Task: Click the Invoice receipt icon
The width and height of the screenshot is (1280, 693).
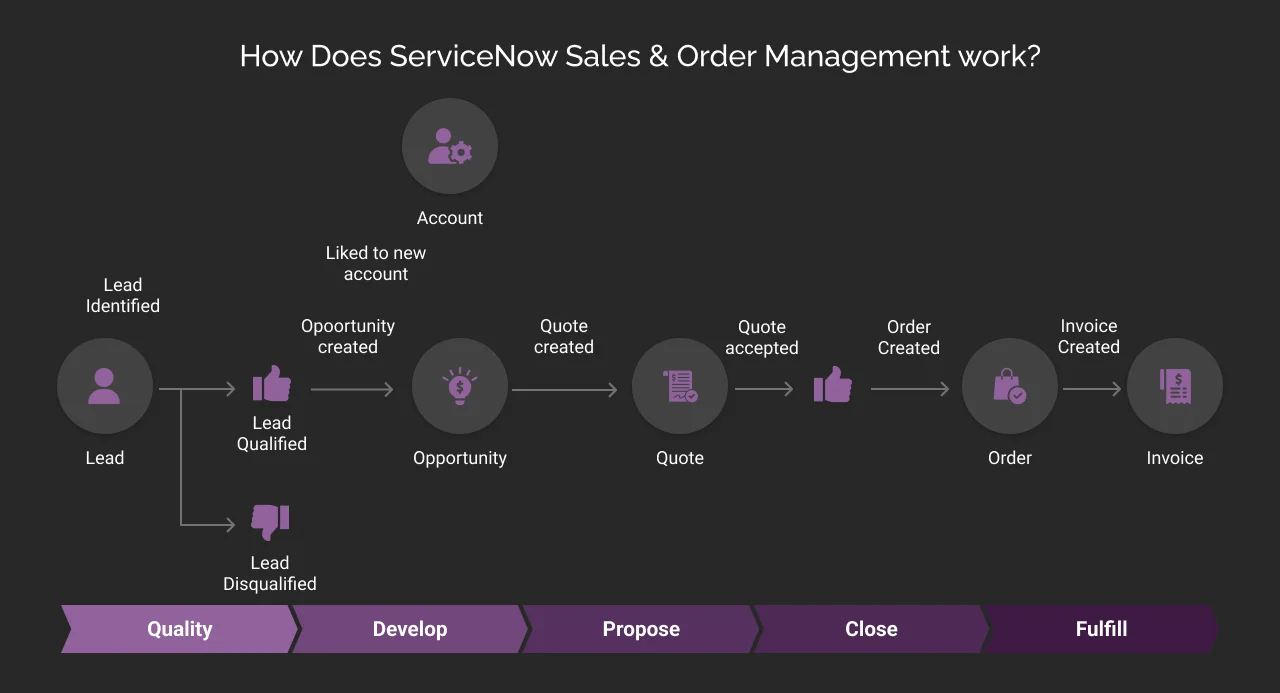Action: [x=1174, y=386]
